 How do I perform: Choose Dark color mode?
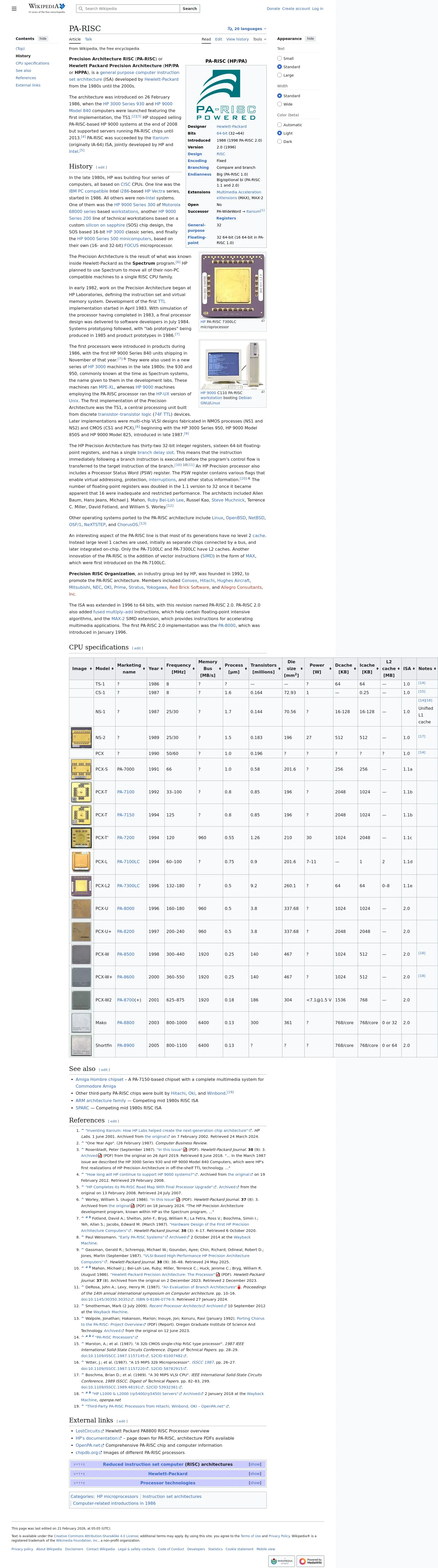pyautogui.click(x=280, y=141)
